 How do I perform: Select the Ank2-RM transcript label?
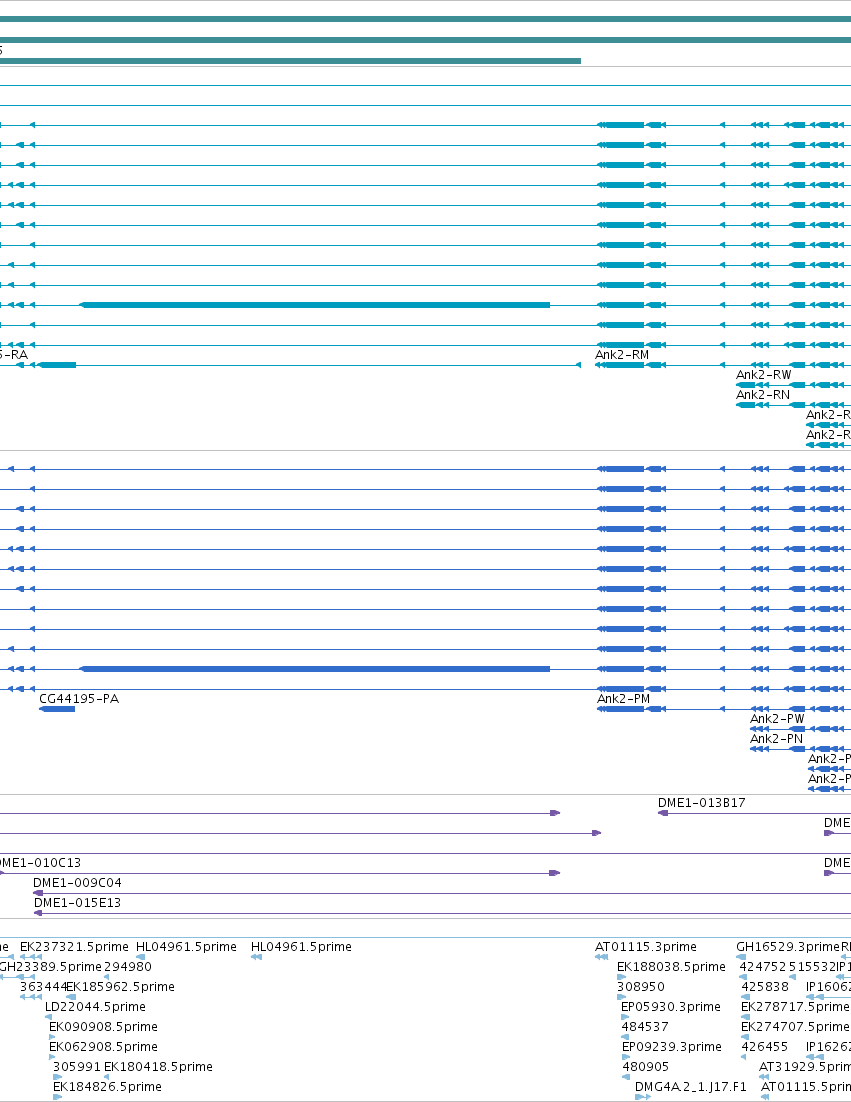tap(622, 355)
